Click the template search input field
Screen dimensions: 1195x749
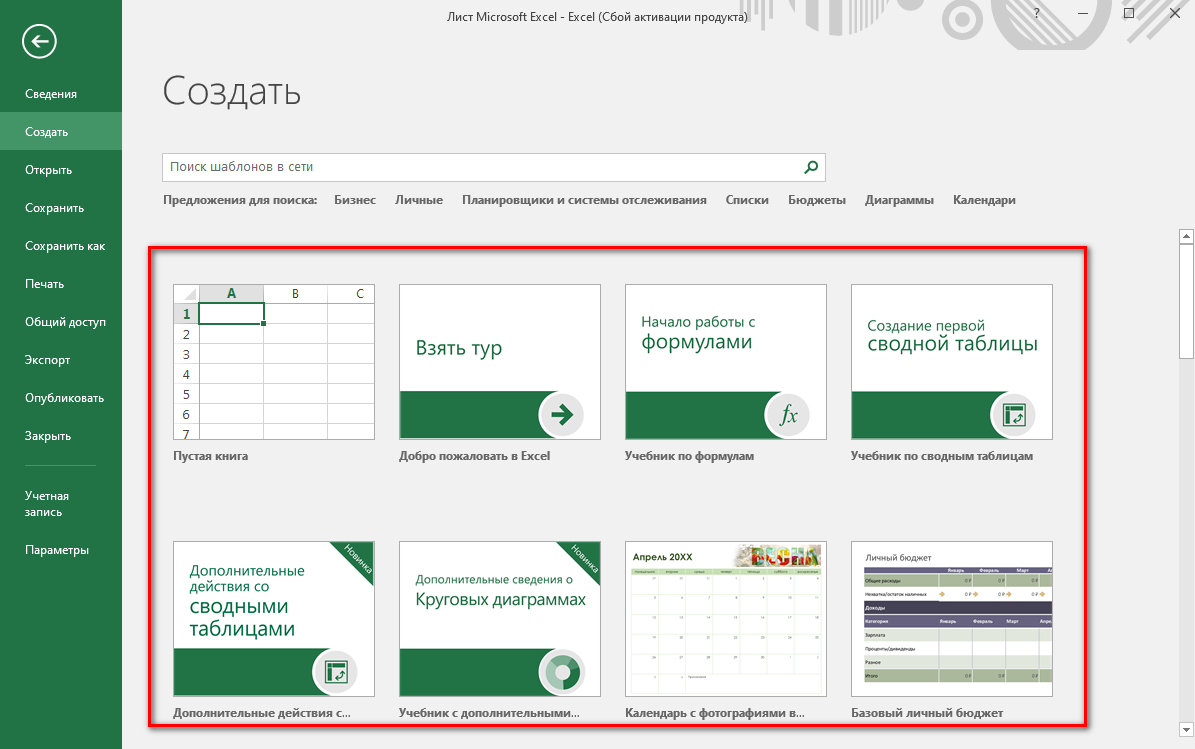pos(480,167)
